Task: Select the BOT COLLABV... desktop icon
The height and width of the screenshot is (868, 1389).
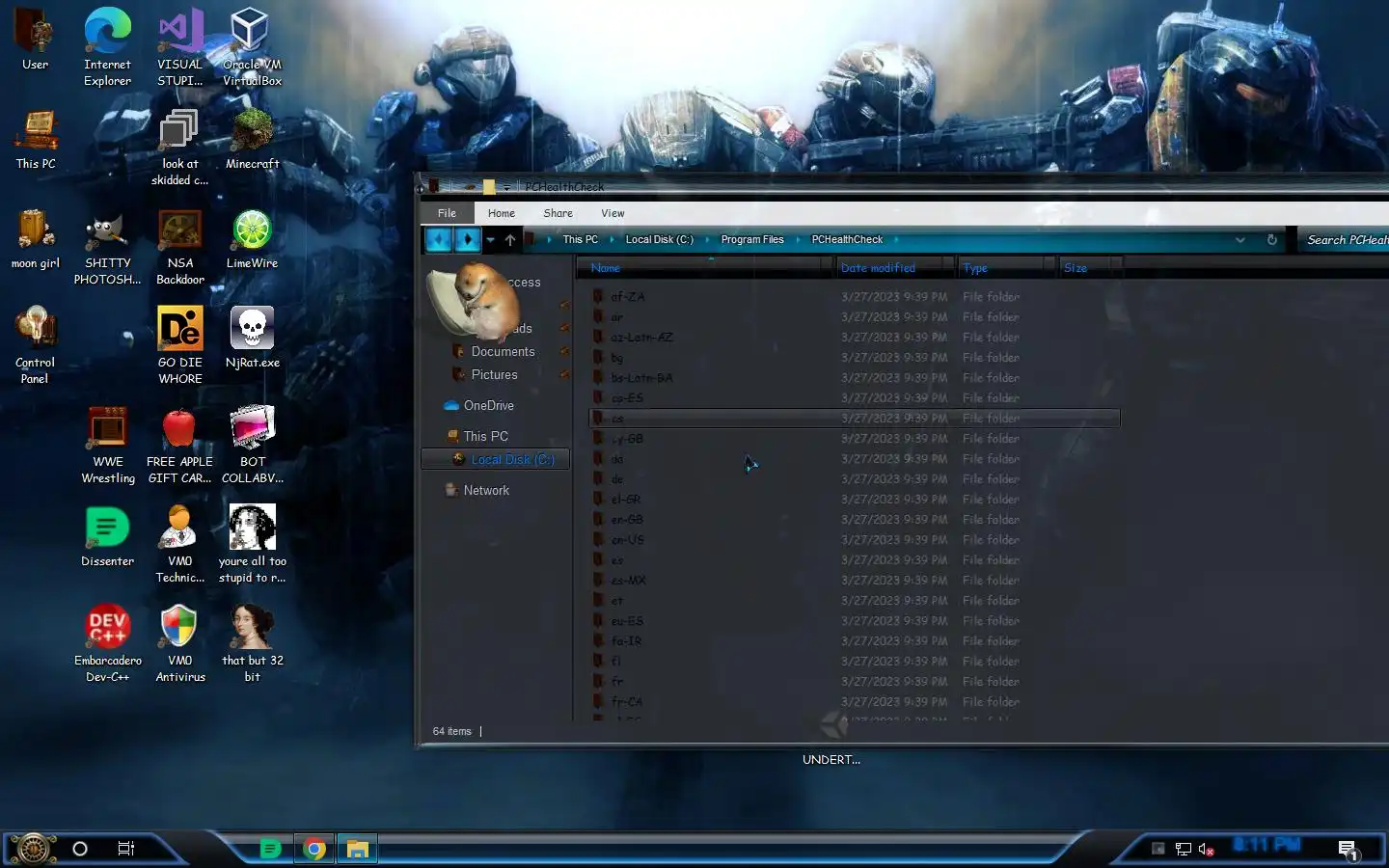Action: pyautogui.click(x=252, y=445)
